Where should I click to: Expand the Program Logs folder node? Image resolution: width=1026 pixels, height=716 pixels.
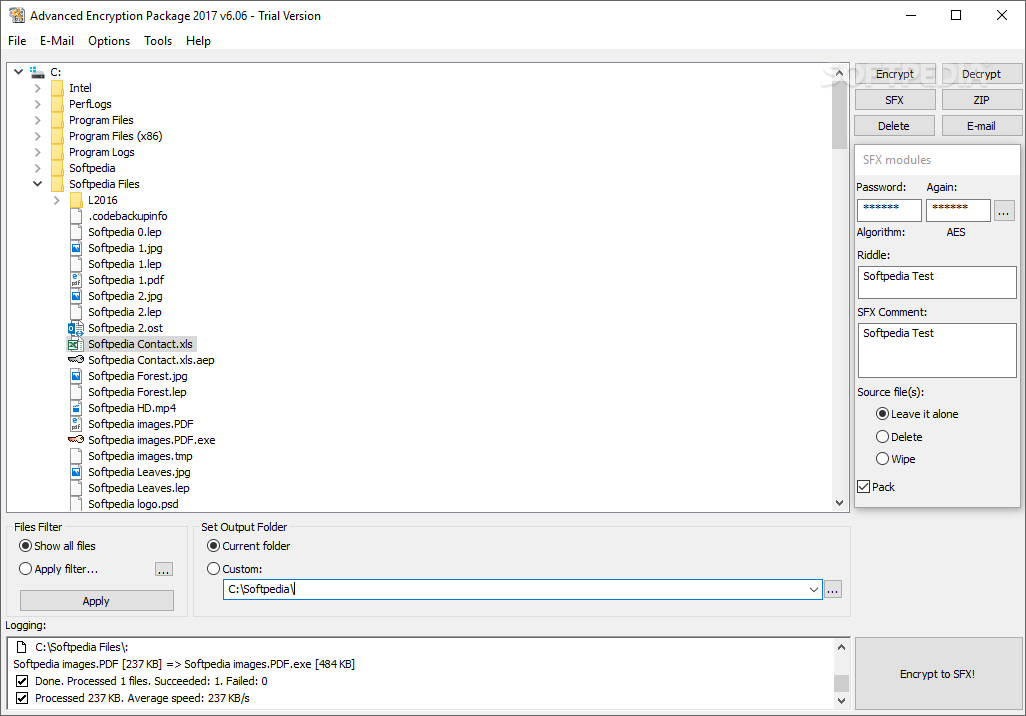(x=37, y=152)
